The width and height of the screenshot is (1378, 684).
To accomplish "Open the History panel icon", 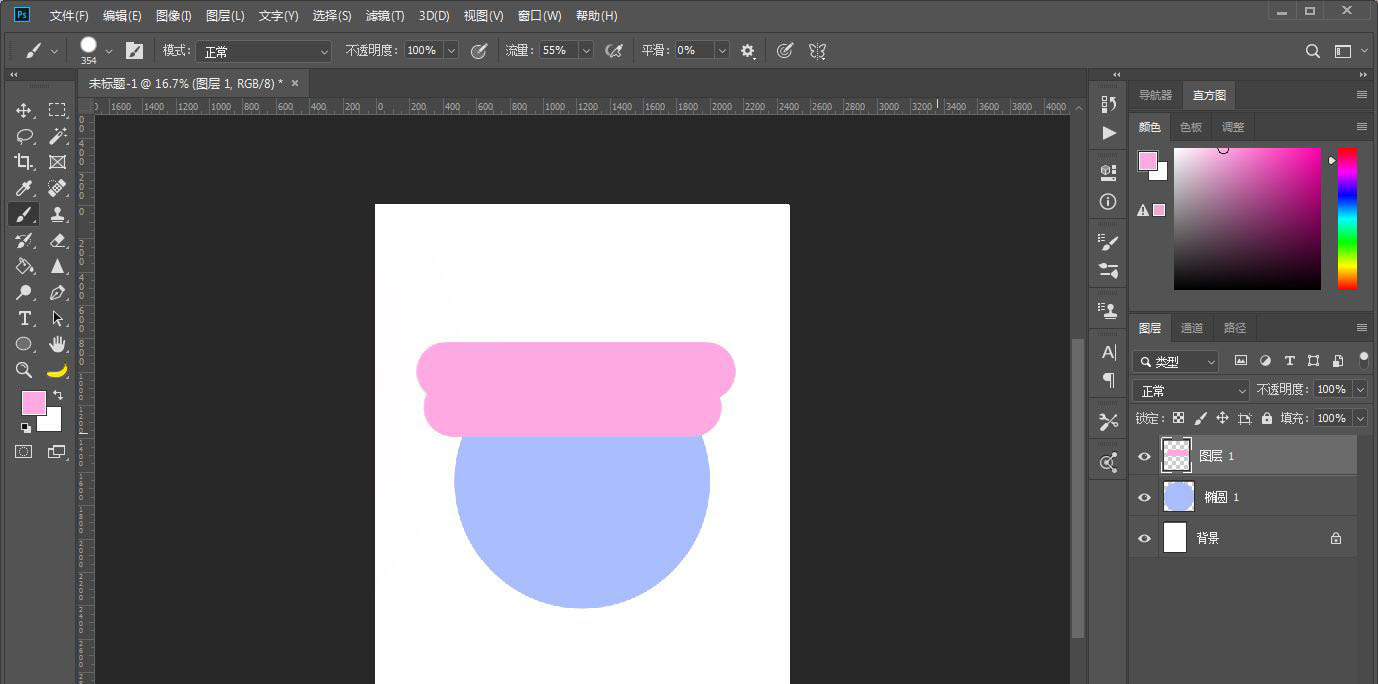I will (x=1108, y=104).
